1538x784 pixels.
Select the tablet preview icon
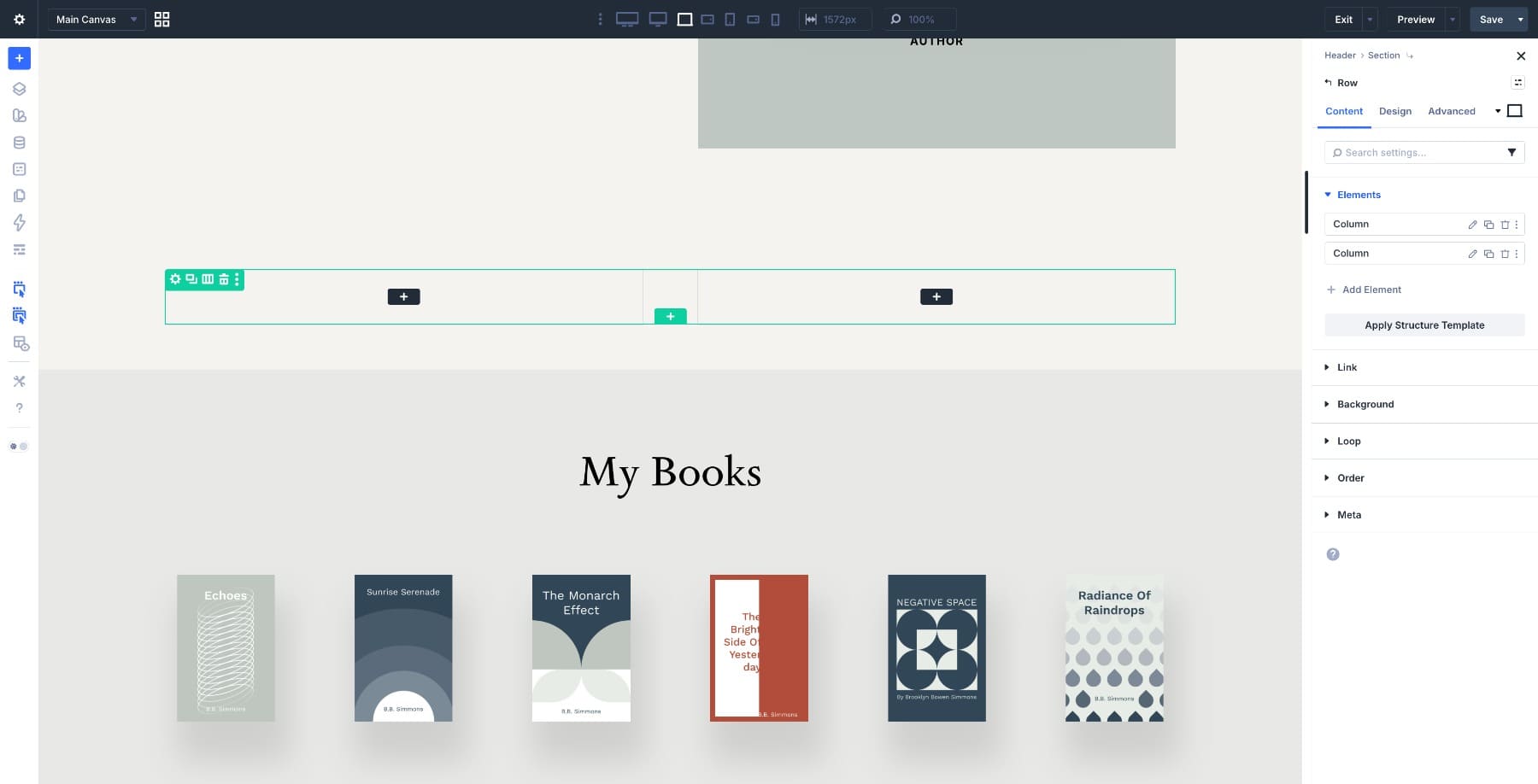(731, 19)
